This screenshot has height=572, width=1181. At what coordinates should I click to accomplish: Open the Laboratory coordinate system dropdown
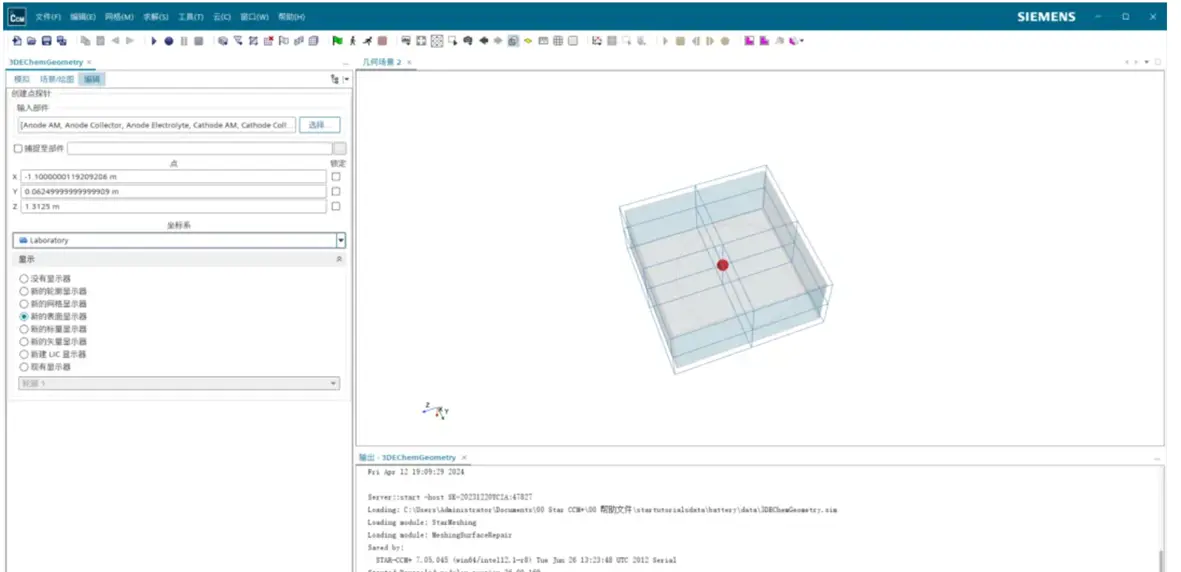tap(340, 240)
